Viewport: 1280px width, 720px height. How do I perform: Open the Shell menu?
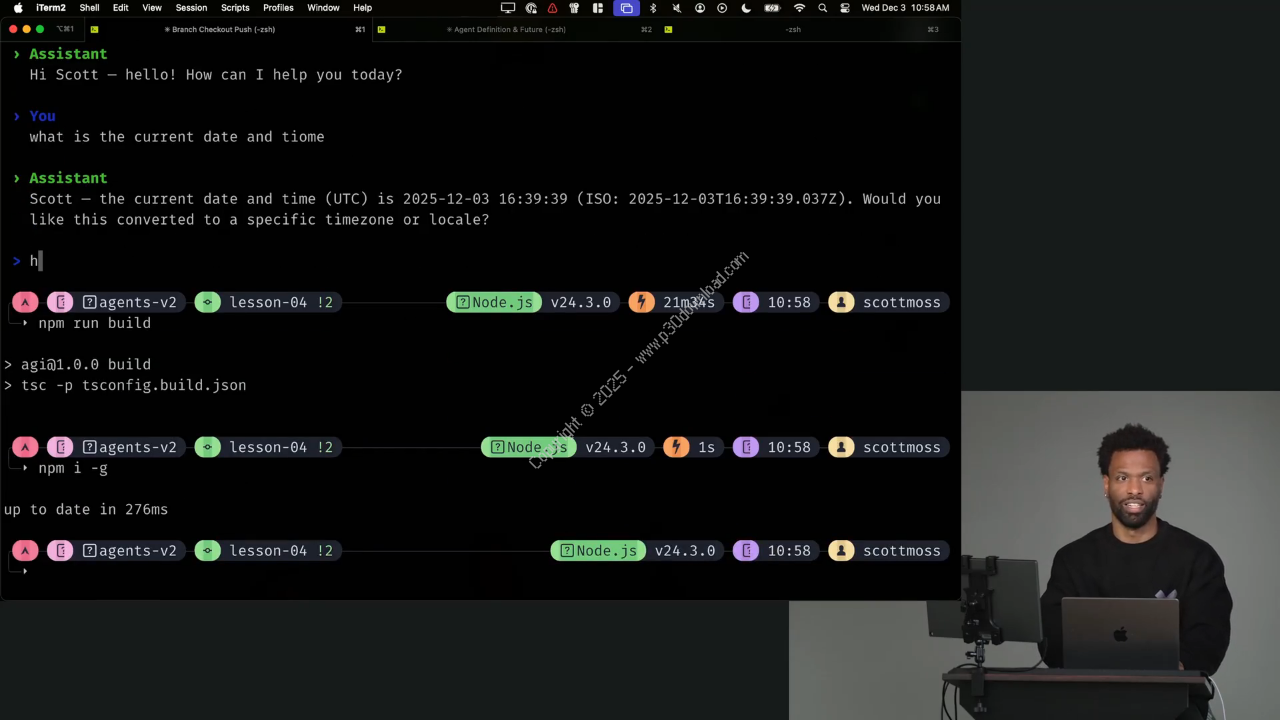coord(89,8)
